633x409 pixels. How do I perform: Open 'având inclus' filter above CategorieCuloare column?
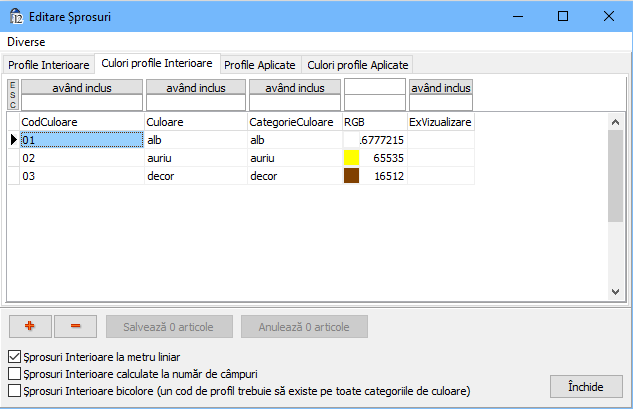click(x=294, y=88)
